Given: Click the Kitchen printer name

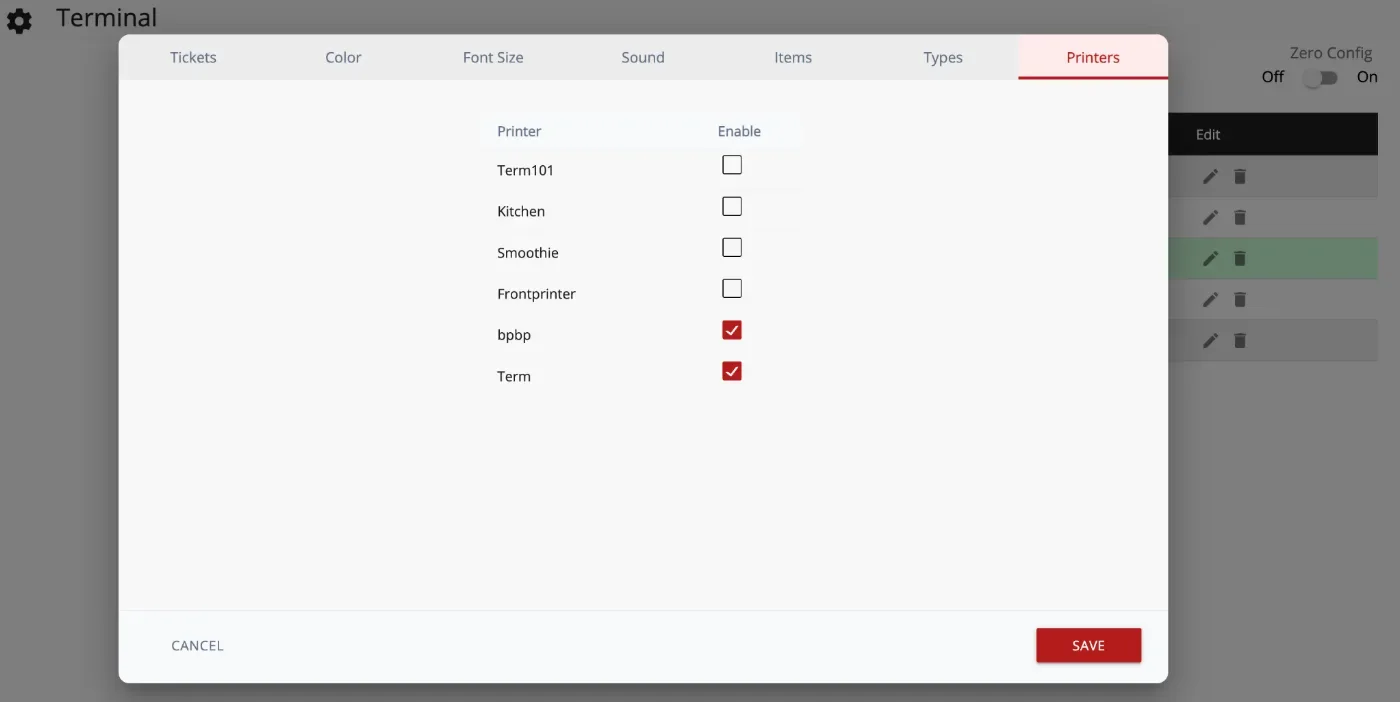Looking at the screenshot, I should coord(521,211).
